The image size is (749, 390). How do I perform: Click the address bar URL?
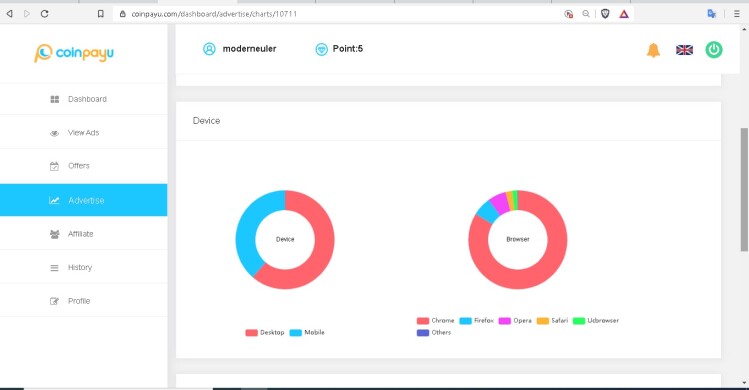point(214,14)
